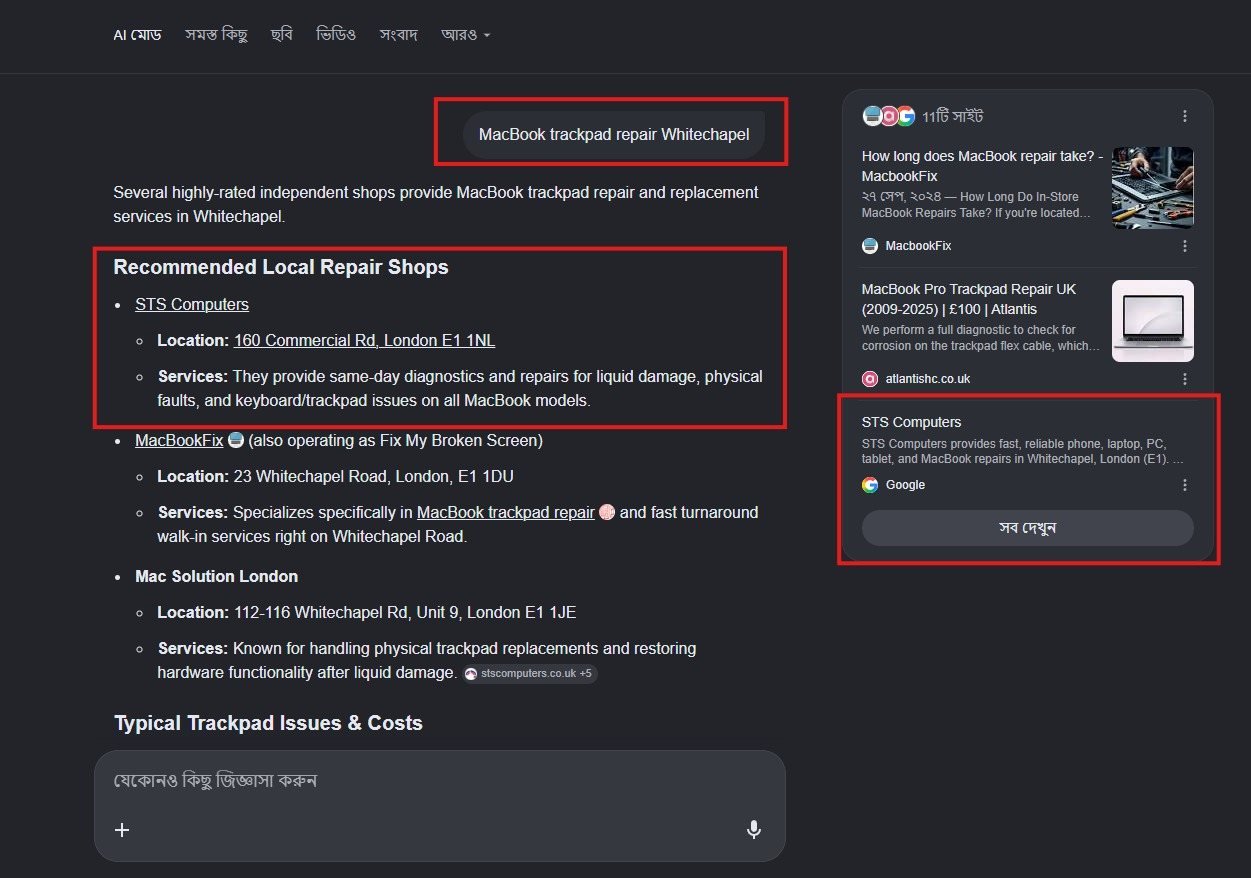Click the সব দেখুন button
This screenshot has height=878, width=1251.
(1027, 528)
